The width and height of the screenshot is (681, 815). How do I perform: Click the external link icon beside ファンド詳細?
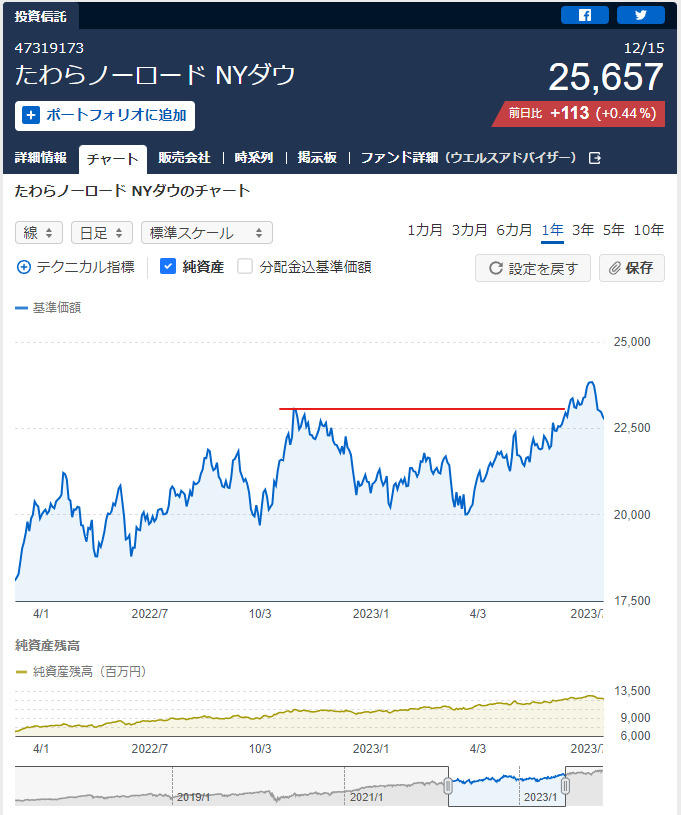point(595,158)
